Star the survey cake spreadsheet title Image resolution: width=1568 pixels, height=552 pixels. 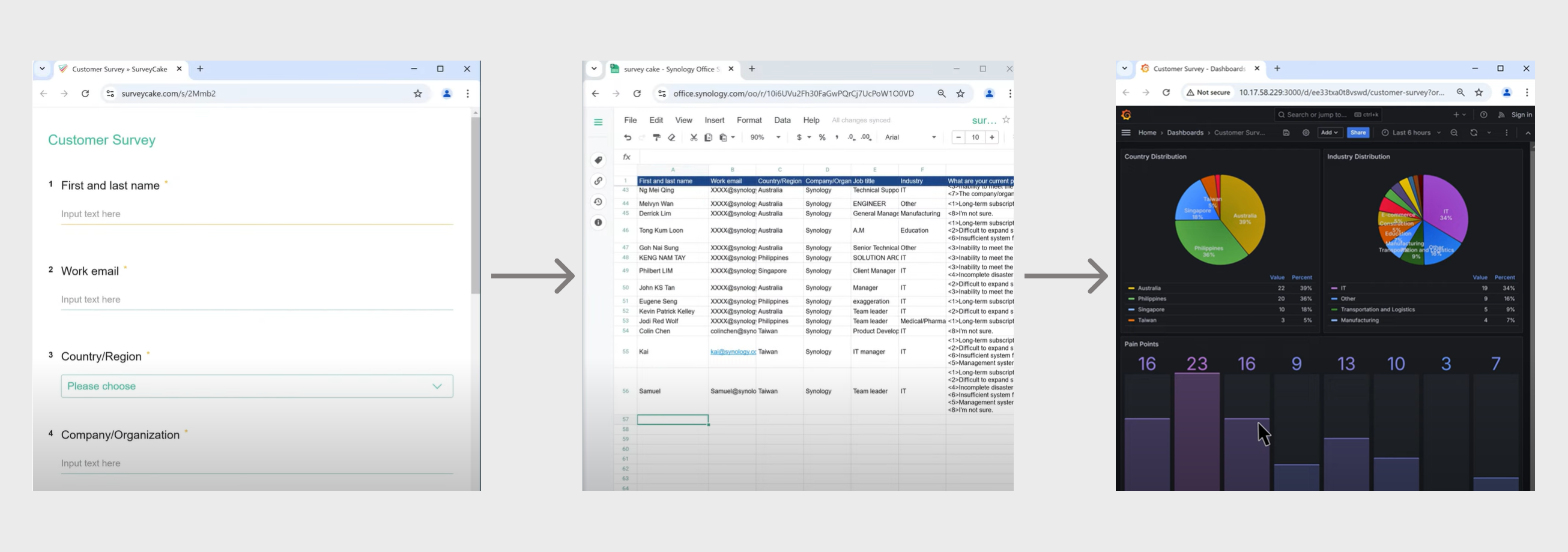(x=1006, y=120)
